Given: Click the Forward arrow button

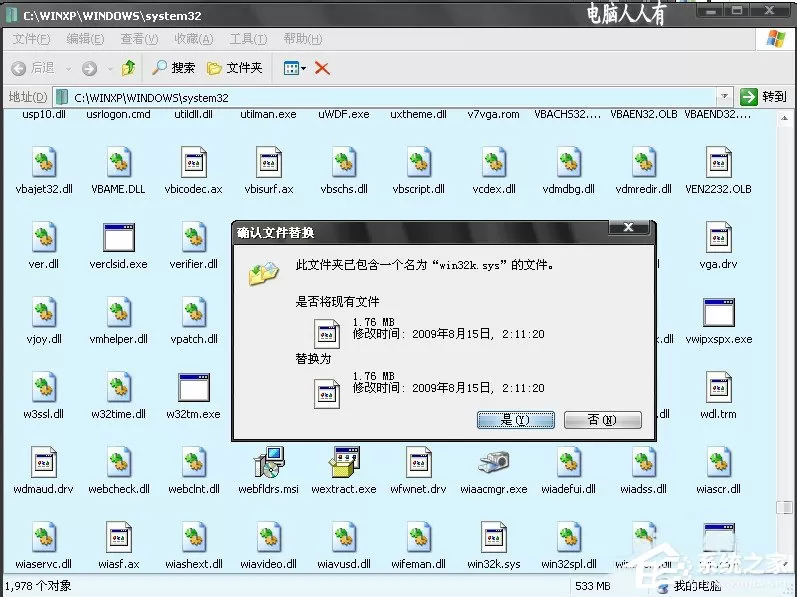Looking at the screenshot, I should 89,68.
